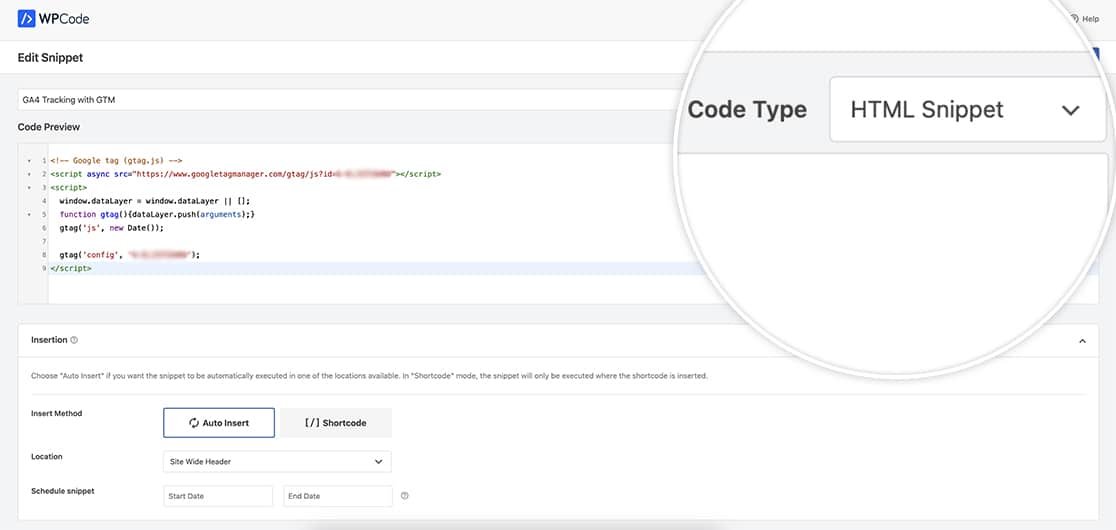Click the Start Date field
Screen dimensions: 1116x530
218,496
